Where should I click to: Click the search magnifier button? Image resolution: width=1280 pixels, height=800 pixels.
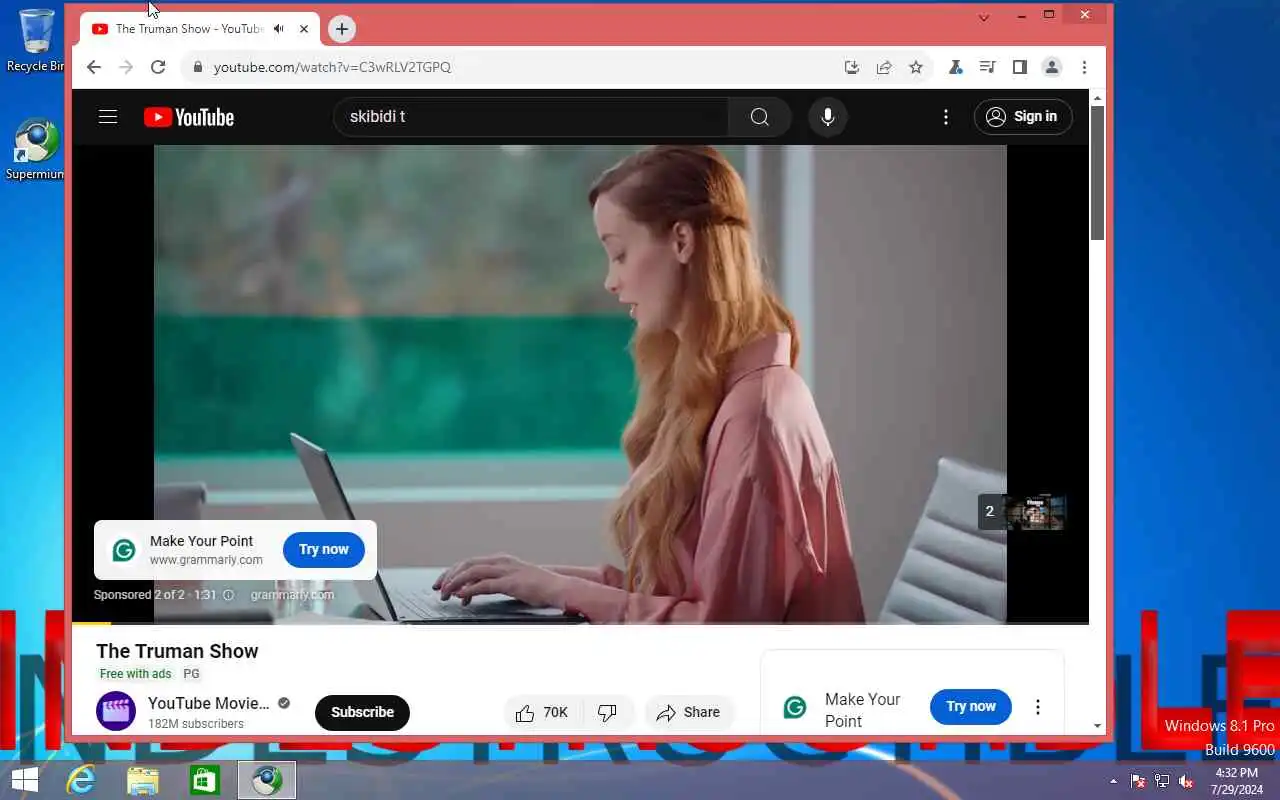(x=760, y=117)
